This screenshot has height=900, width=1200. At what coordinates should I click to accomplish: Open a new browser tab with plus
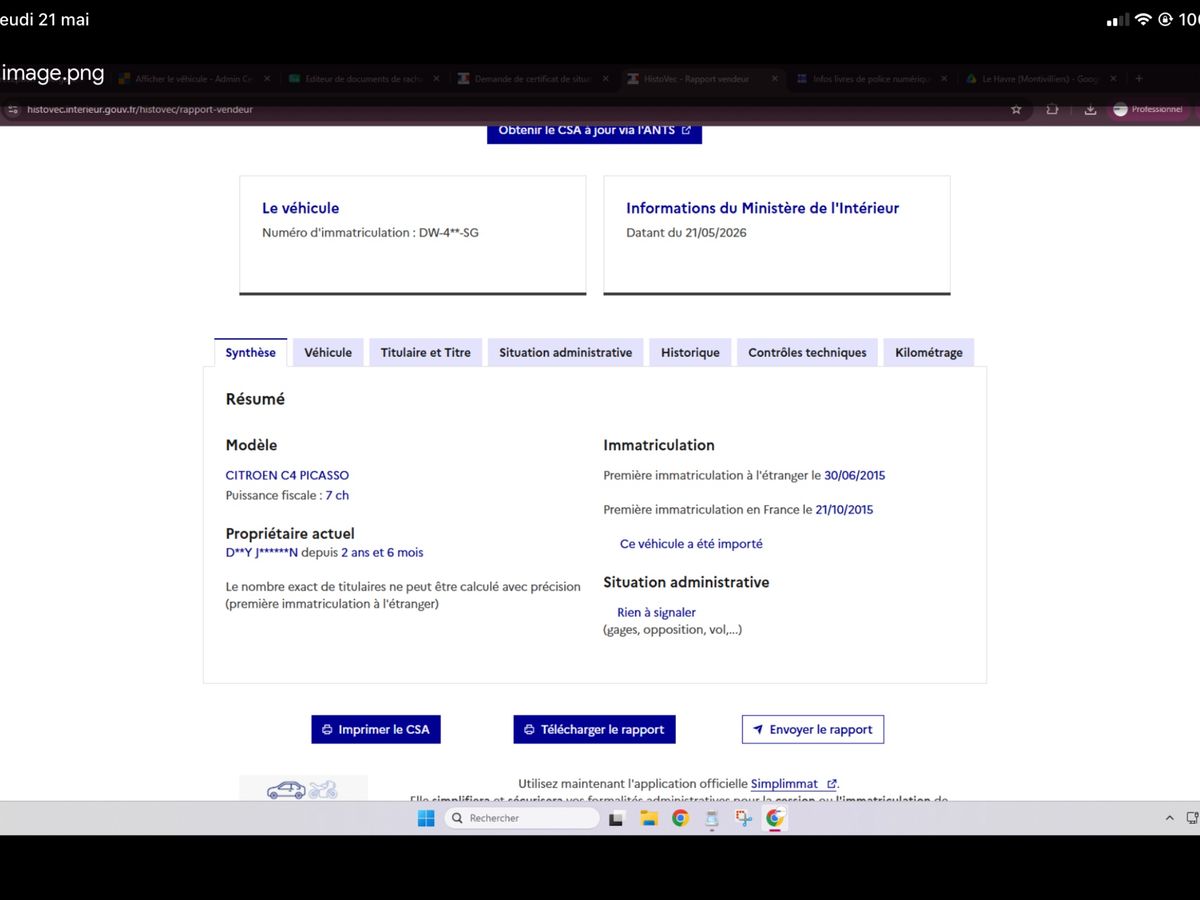coord(1139,78)
